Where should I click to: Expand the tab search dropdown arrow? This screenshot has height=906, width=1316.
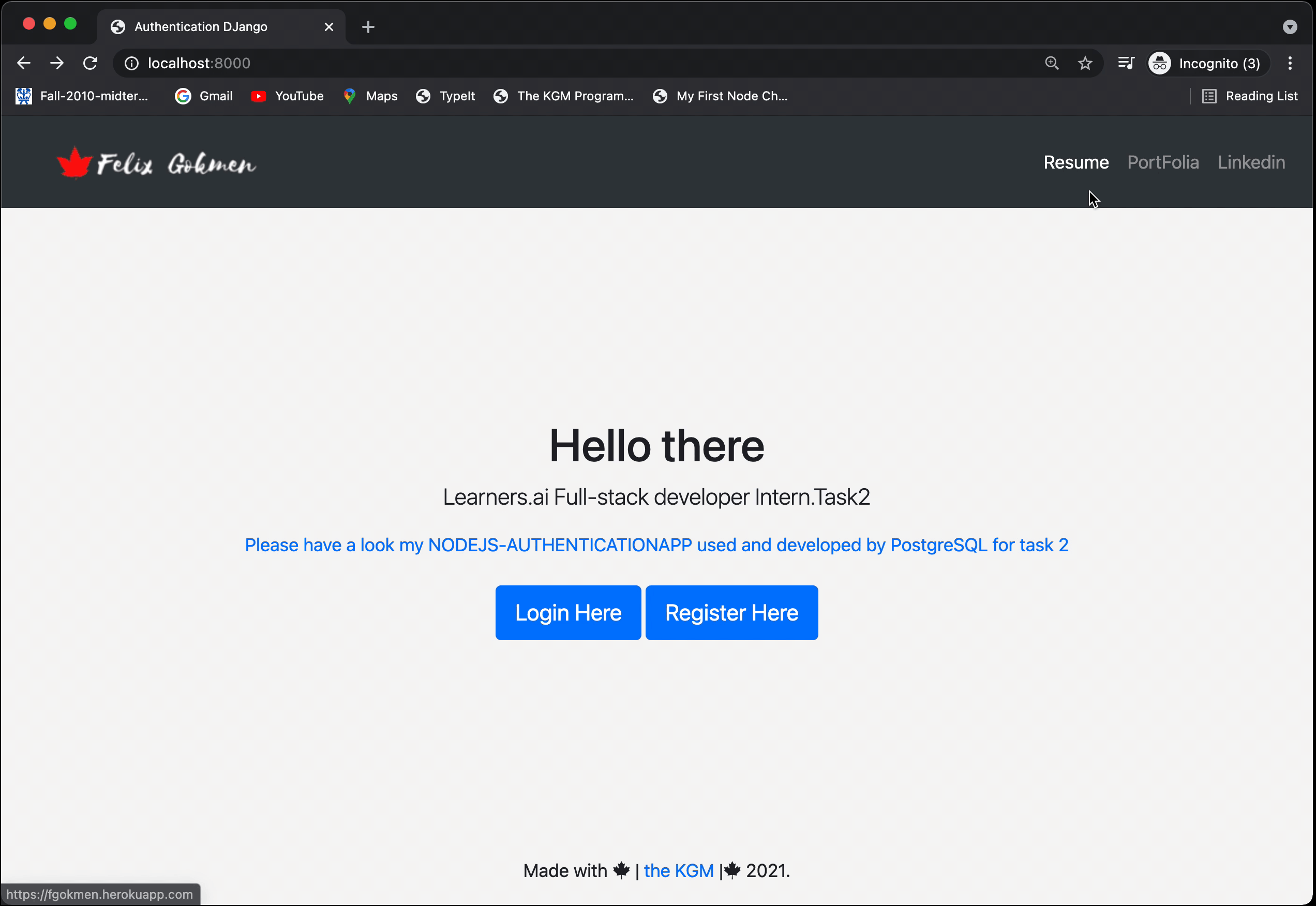pyautogui.click(x=1290, y=27)
